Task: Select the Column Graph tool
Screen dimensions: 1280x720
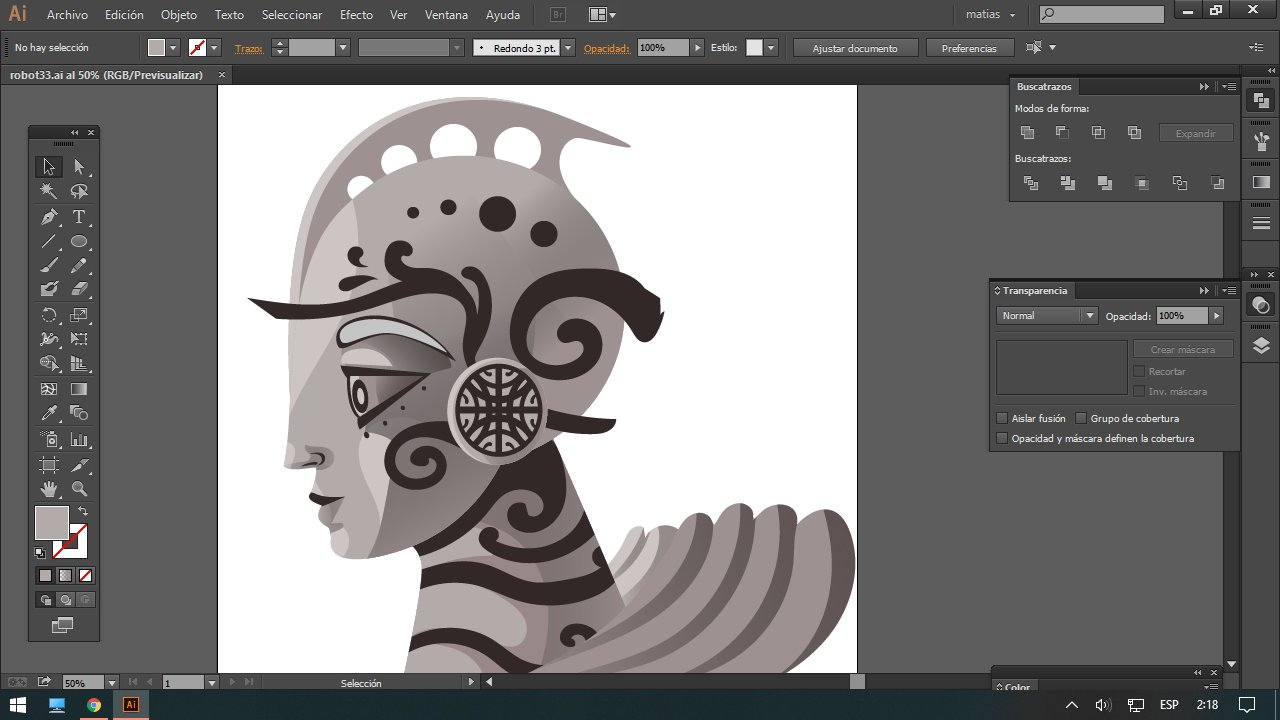Action: [79, 439]
